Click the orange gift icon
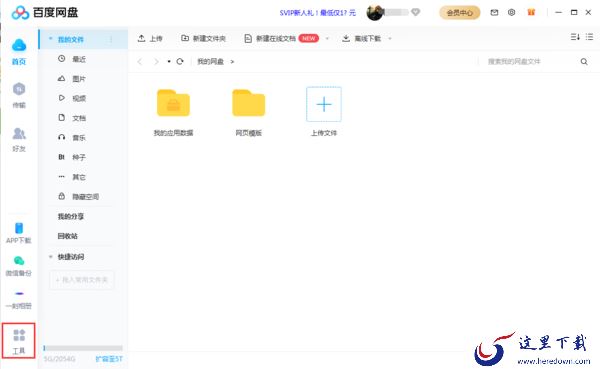600x369 pixels. click(x=531, y=13)
